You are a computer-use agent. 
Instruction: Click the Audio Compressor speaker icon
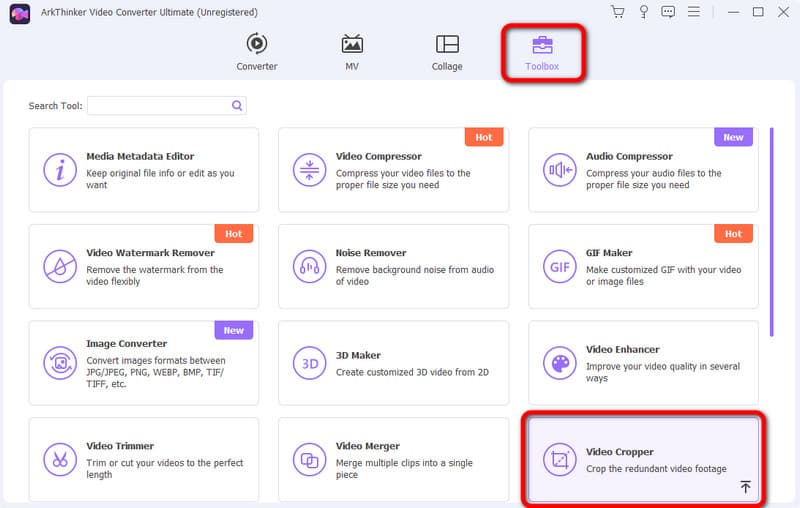click(x=560, y=170)
